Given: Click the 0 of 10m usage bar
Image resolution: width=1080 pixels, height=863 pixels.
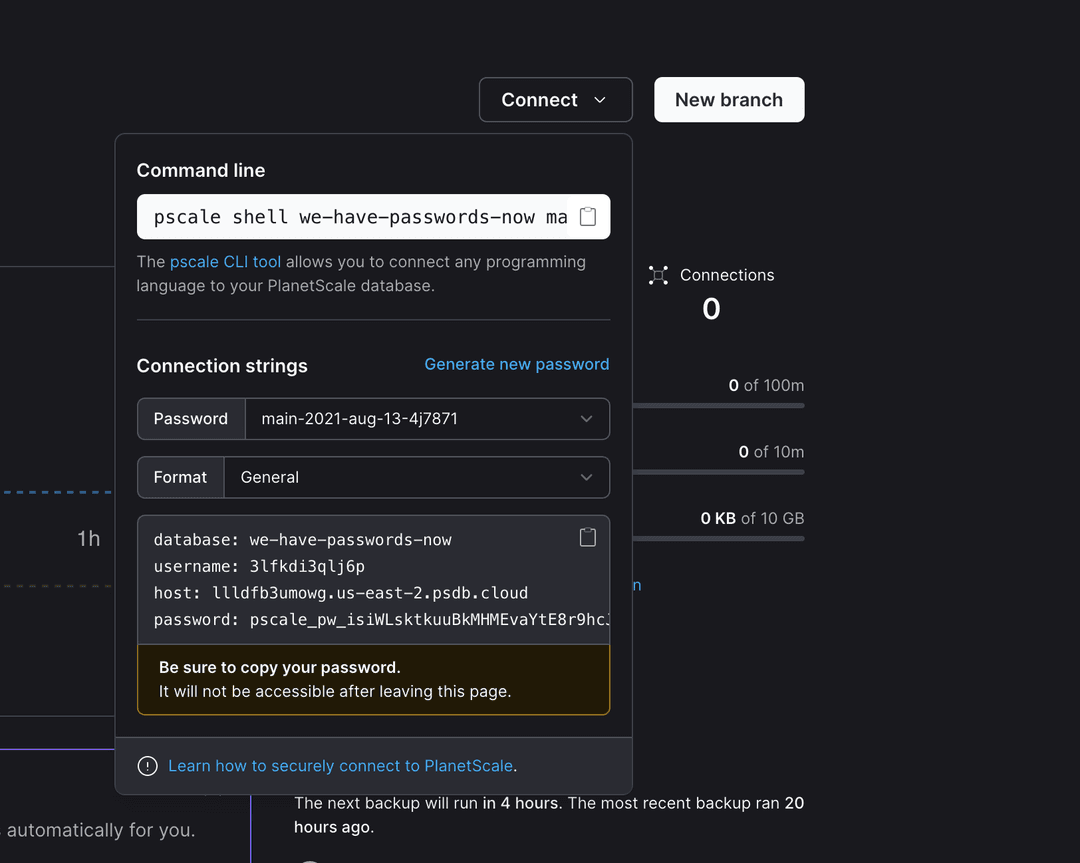Looking at the screenshot, I should point(718,472).
